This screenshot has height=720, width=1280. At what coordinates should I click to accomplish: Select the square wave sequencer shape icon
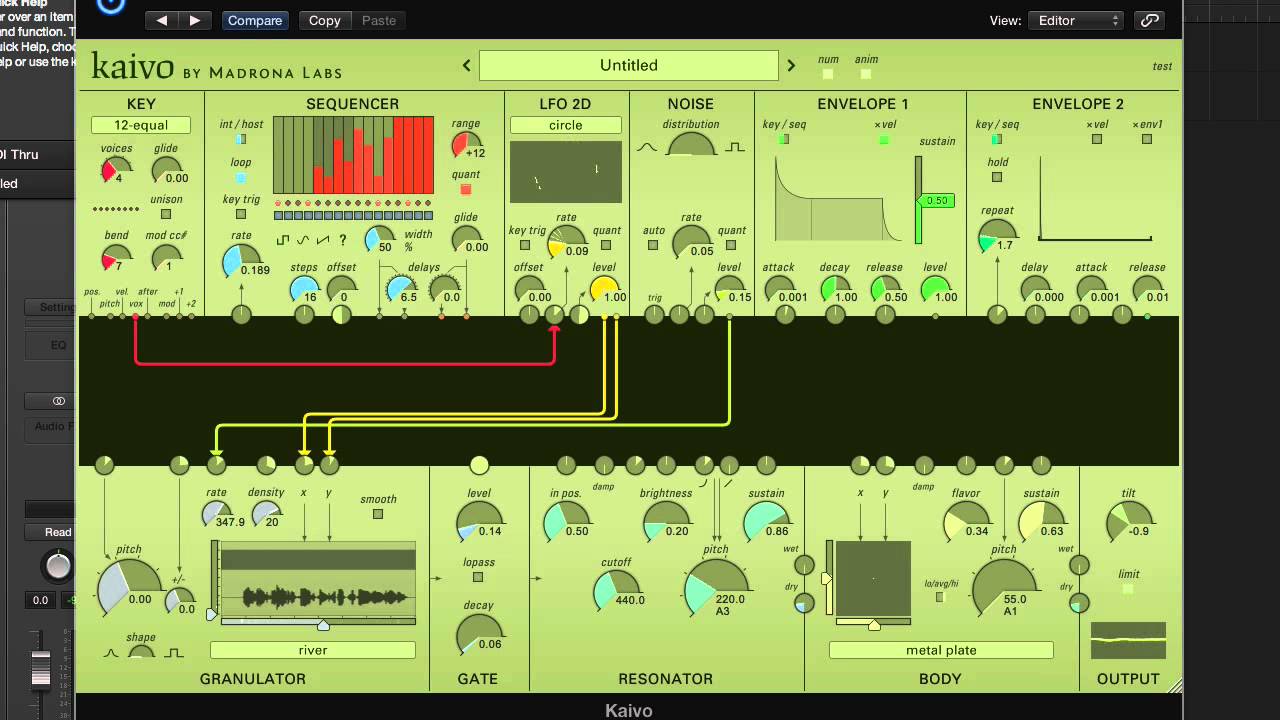[283, 240]
